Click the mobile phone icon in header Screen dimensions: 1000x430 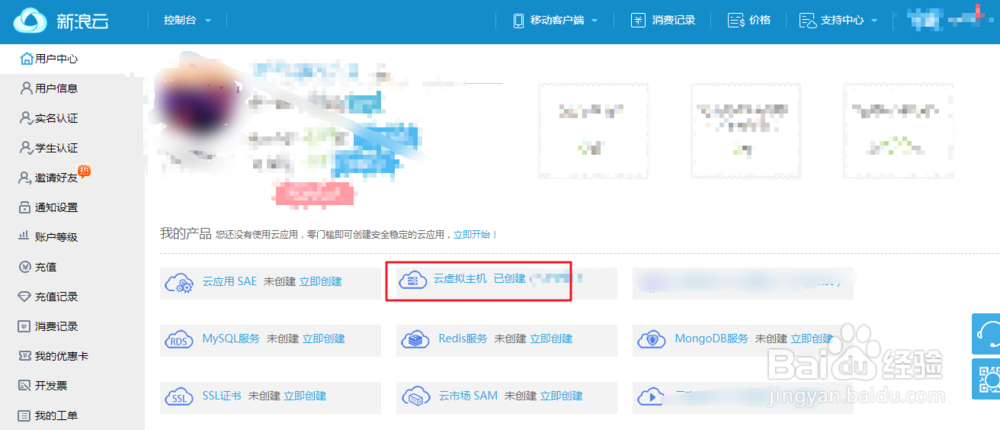click(x=518, y=20)
